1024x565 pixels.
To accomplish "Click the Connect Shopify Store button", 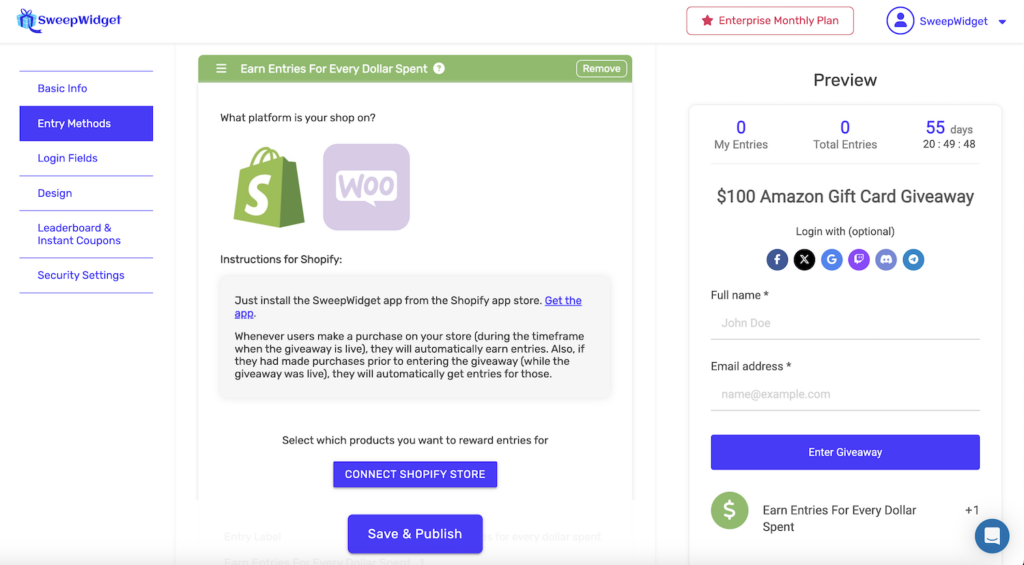I will tap(415, 474).
